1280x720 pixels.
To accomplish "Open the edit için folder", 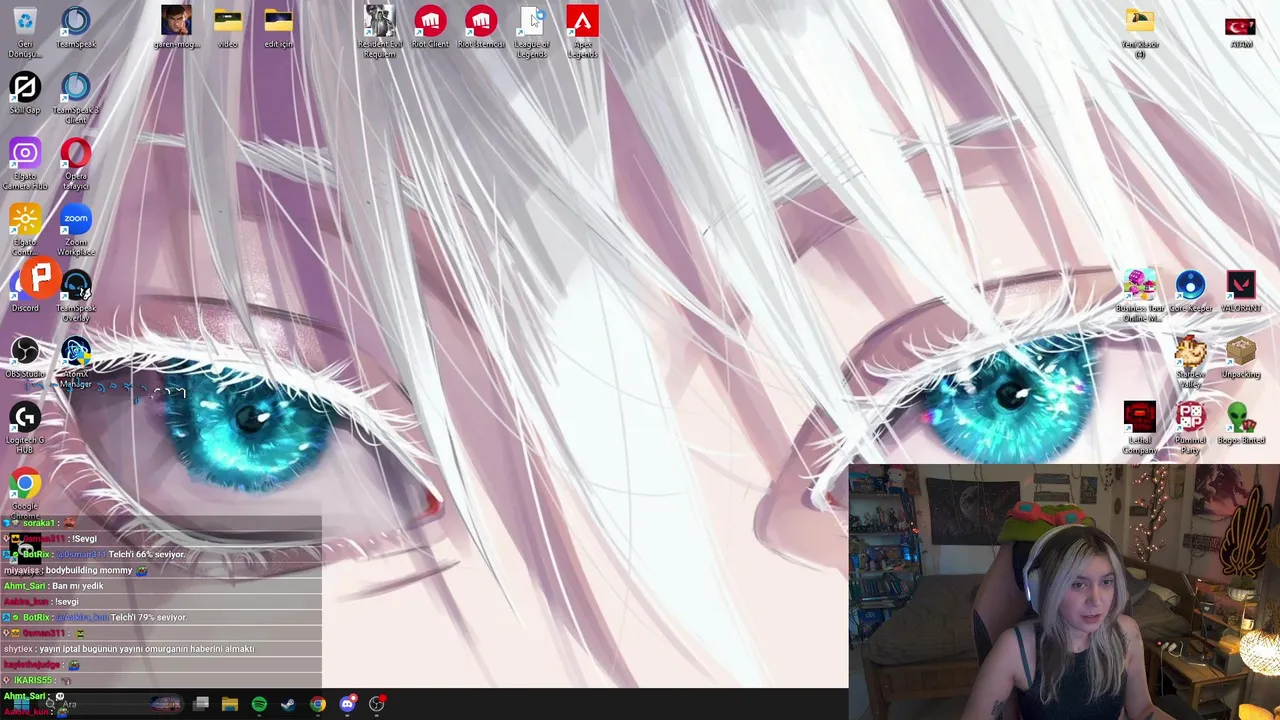I will (x=279, y=28).
